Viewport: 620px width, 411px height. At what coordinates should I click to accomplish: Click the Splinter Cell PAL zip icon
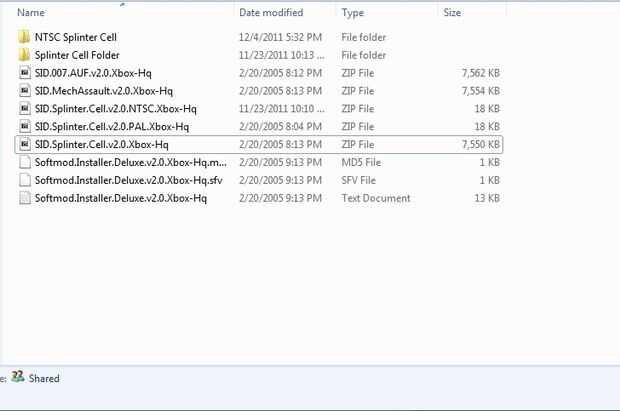[x=25, y=127]
